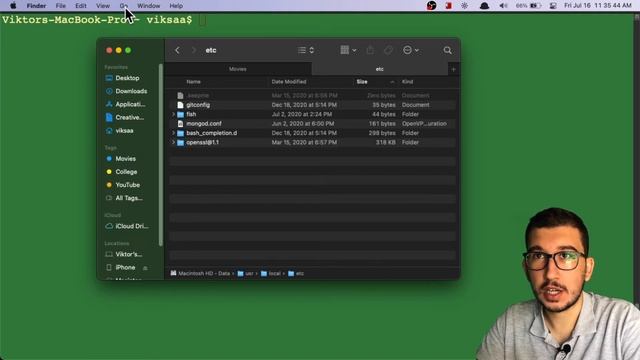Open Creative Cloud folder in sidebar

click(x=129, y=117)
